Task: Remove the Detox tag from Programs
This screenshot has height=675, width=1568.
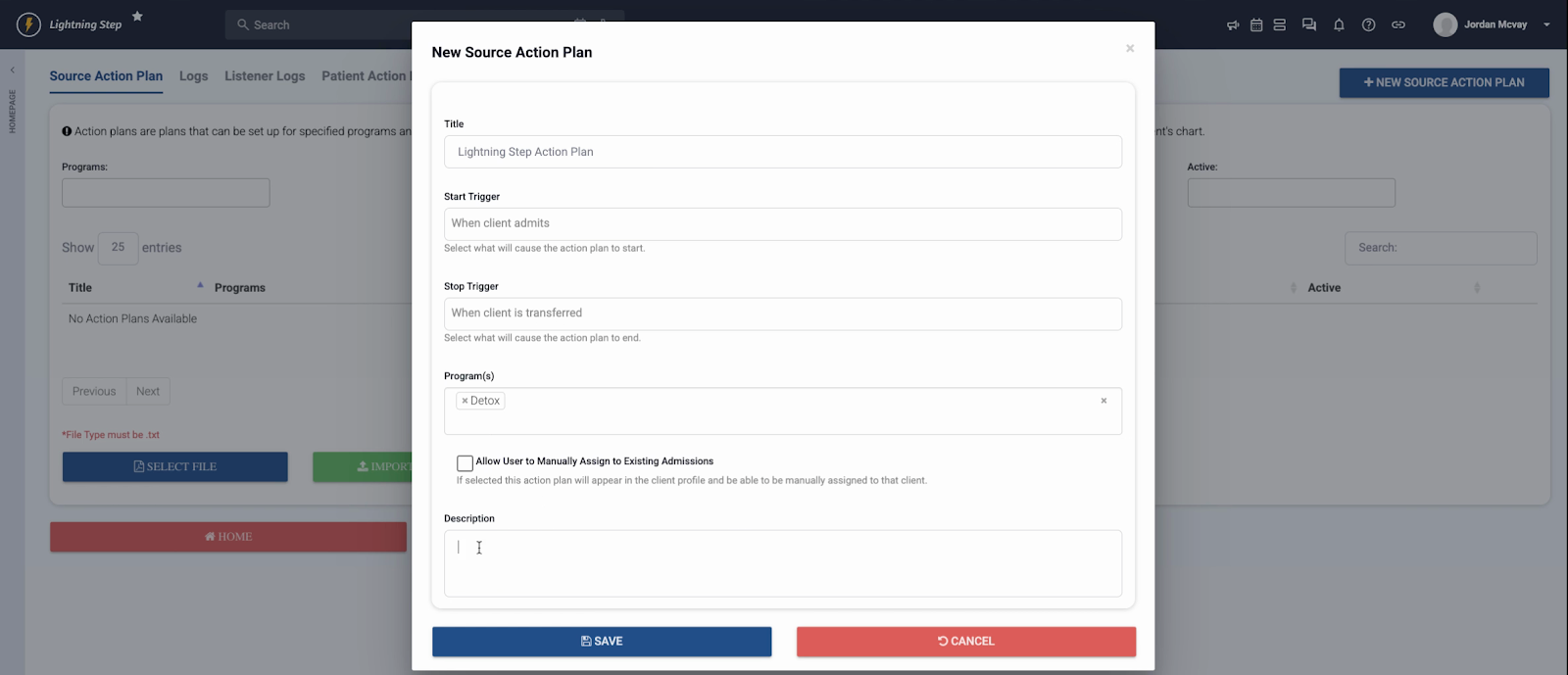Action: pos(465,401)
